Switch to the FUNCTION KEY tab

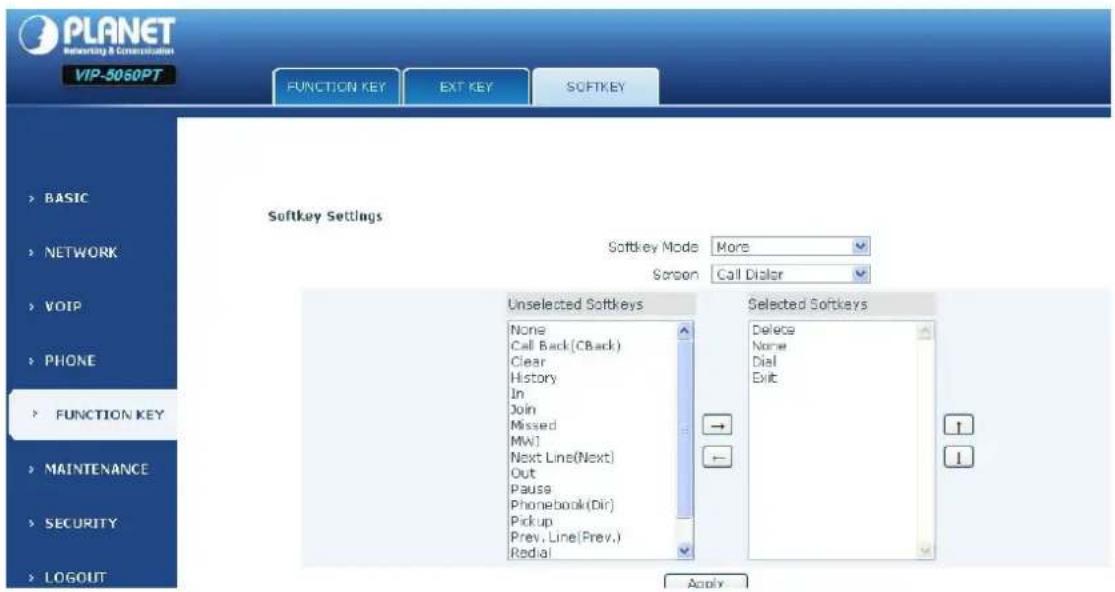pyautogui.click(x=336, y=87)
